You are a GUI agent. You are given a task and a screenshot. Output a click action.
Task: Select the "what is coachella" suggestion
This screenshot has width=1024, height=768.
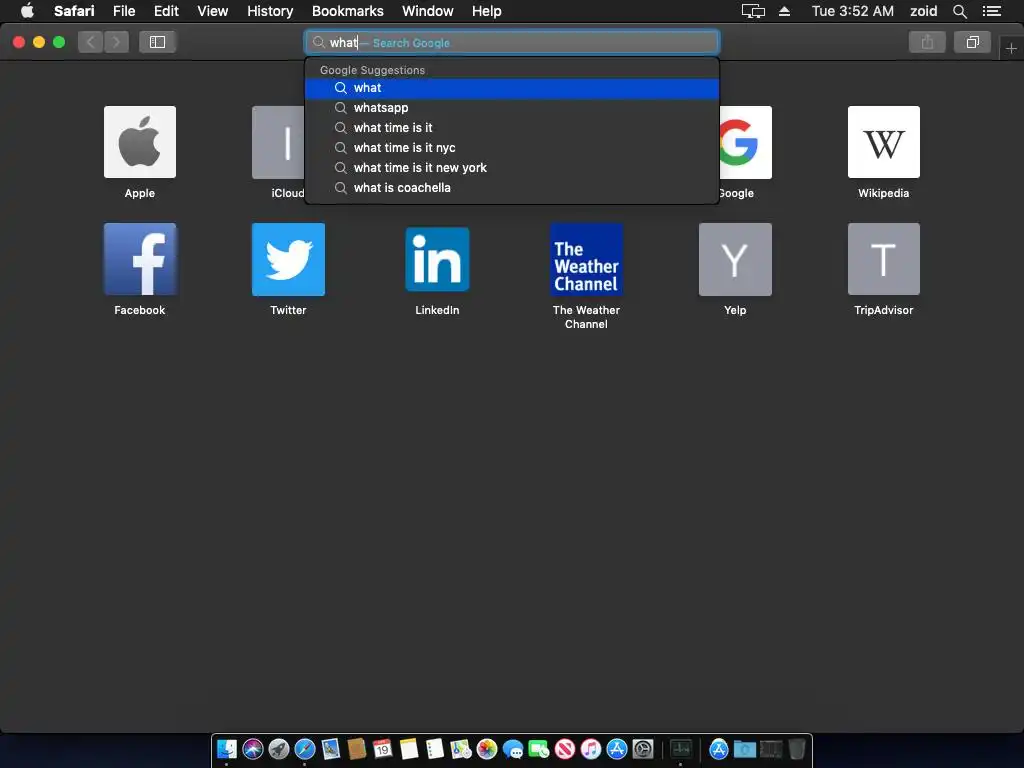[x=511, y=188]
